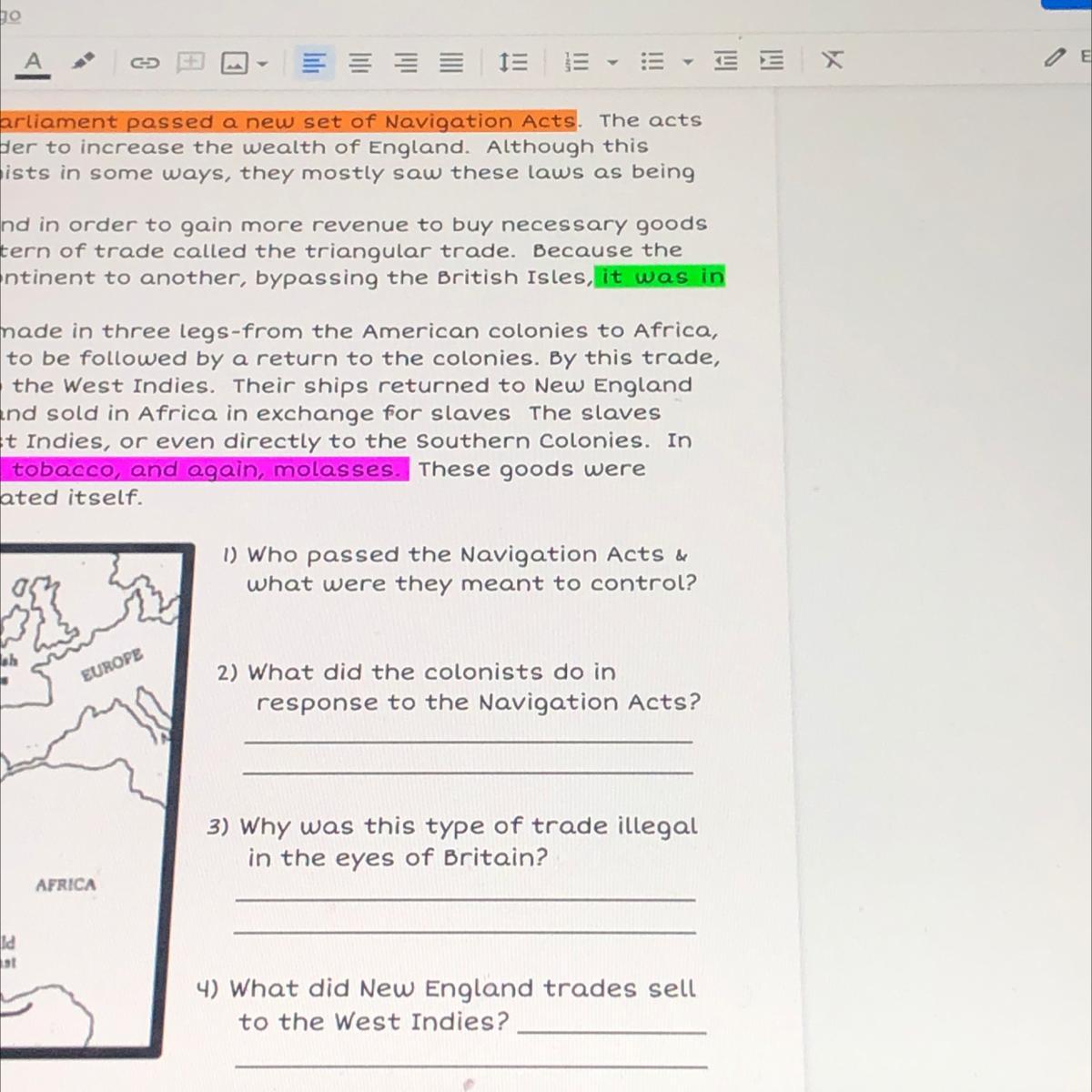Click the clear formatting icon
This screenshot has height=1092, width=1092.
(x=832, y=60)
